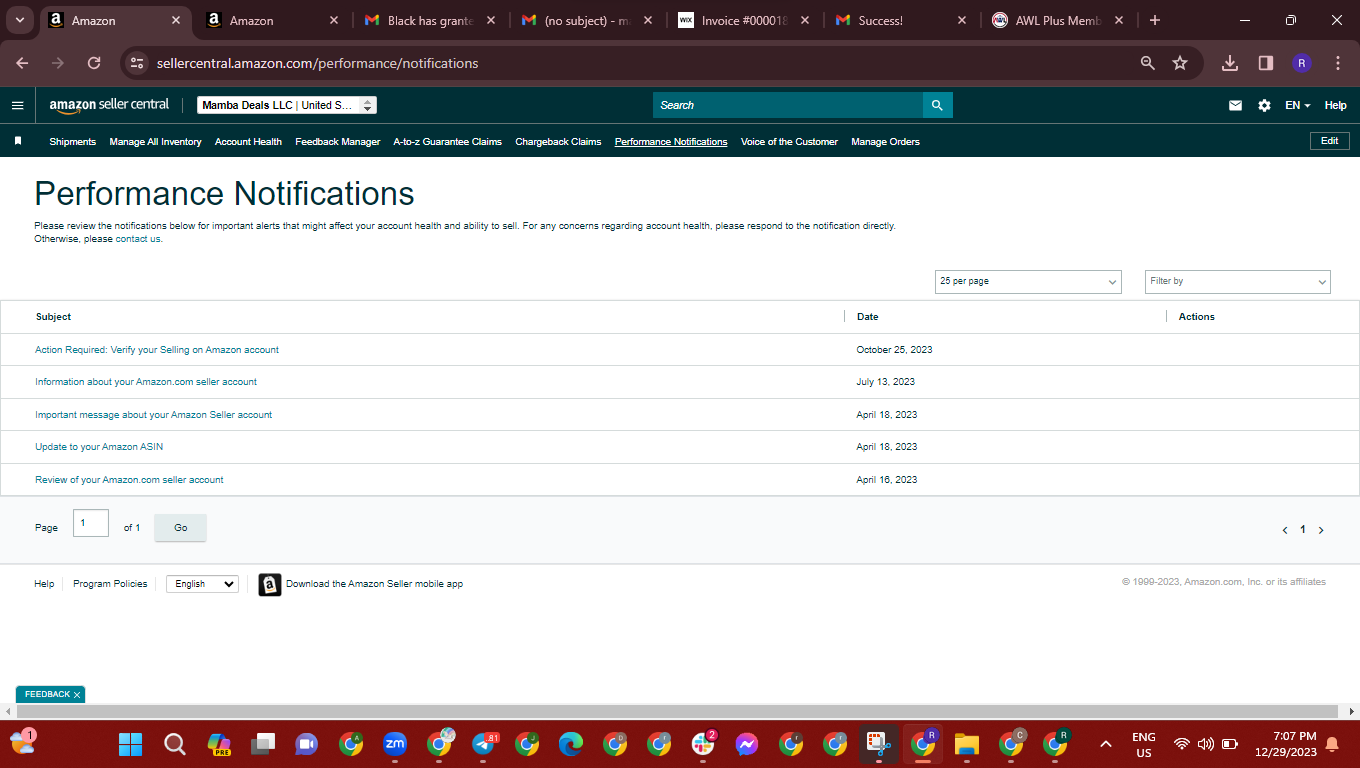Click the Amazon Seller mobile app icon

(x=270, y=584)
